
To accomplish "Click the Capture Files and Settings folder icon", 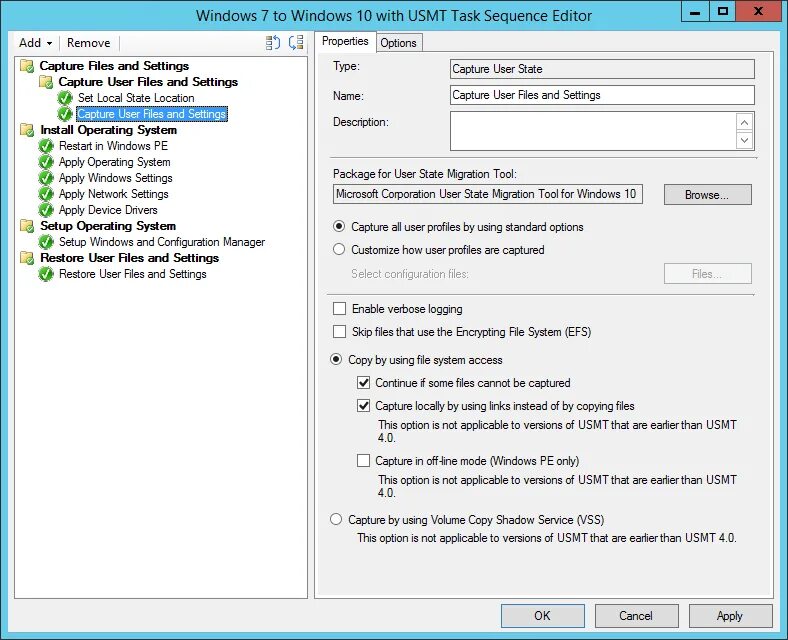I will [x=27, y=66].
